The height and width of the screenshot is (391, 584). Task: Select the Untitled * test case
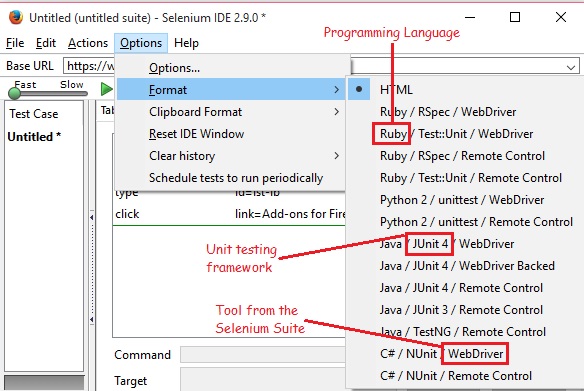coord(34,137)
